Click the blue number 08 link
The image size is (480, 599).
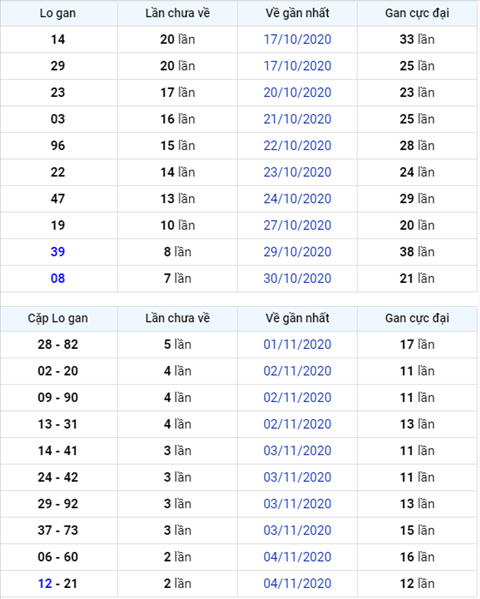pos(58,278)
